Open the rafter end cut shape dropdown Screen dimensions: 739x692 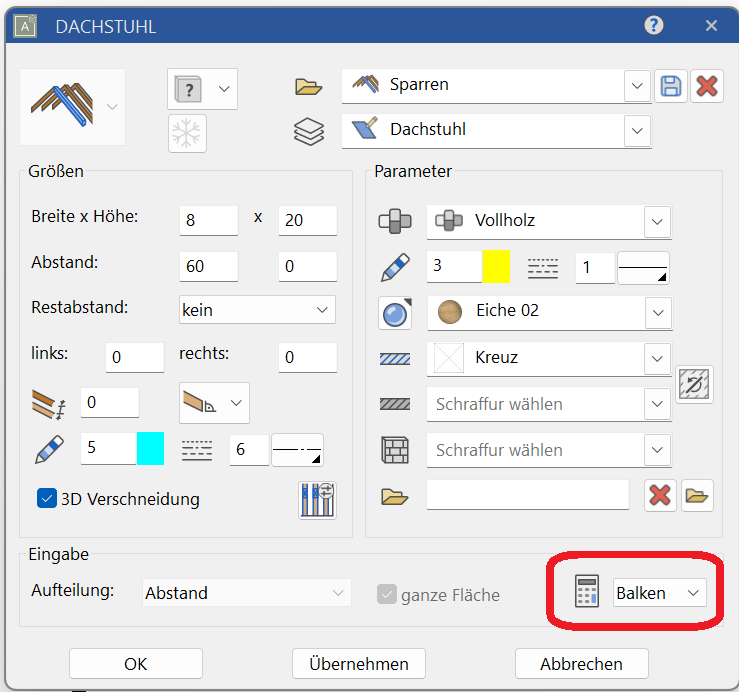point(214,403)
